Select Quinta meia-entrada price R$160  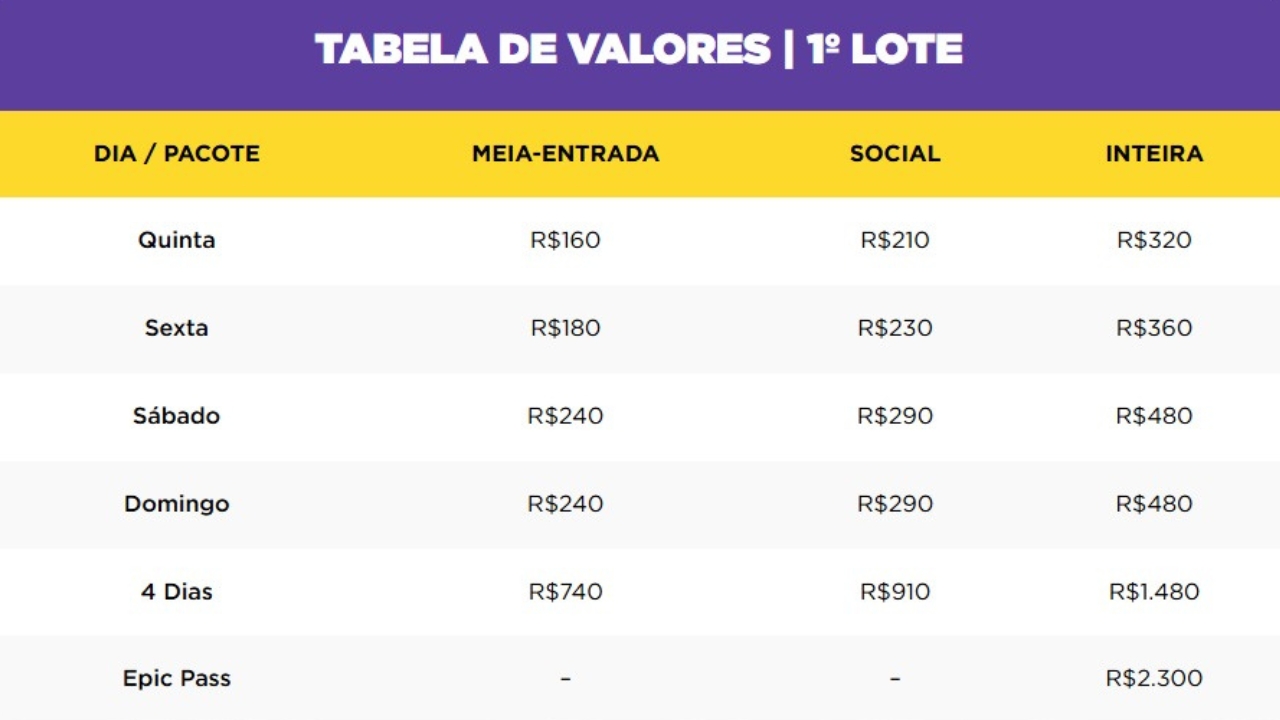pos(566,240)
